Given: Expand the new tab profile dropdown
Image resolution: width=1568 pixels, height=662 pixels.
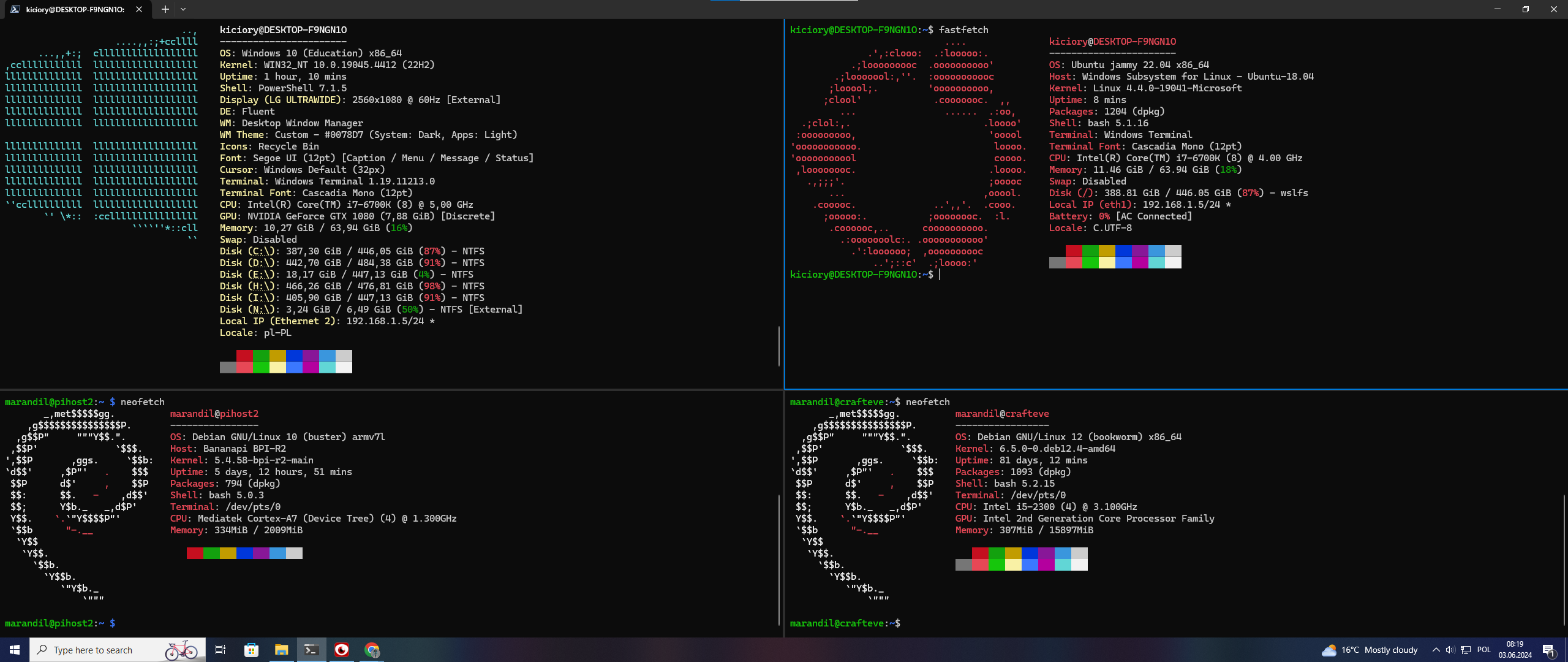Looking at the screenshot, I should click(x=183, y=9).
